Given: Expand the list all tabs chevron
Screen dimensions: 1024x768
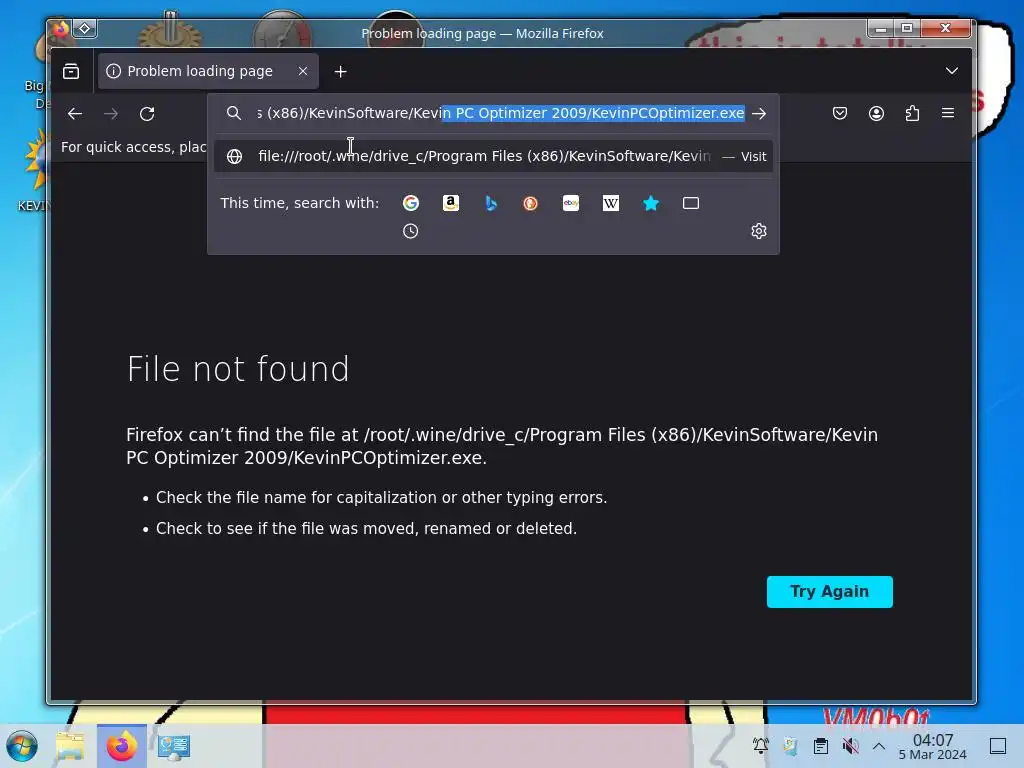Looking at the screenshot, I should pos(952,71).
